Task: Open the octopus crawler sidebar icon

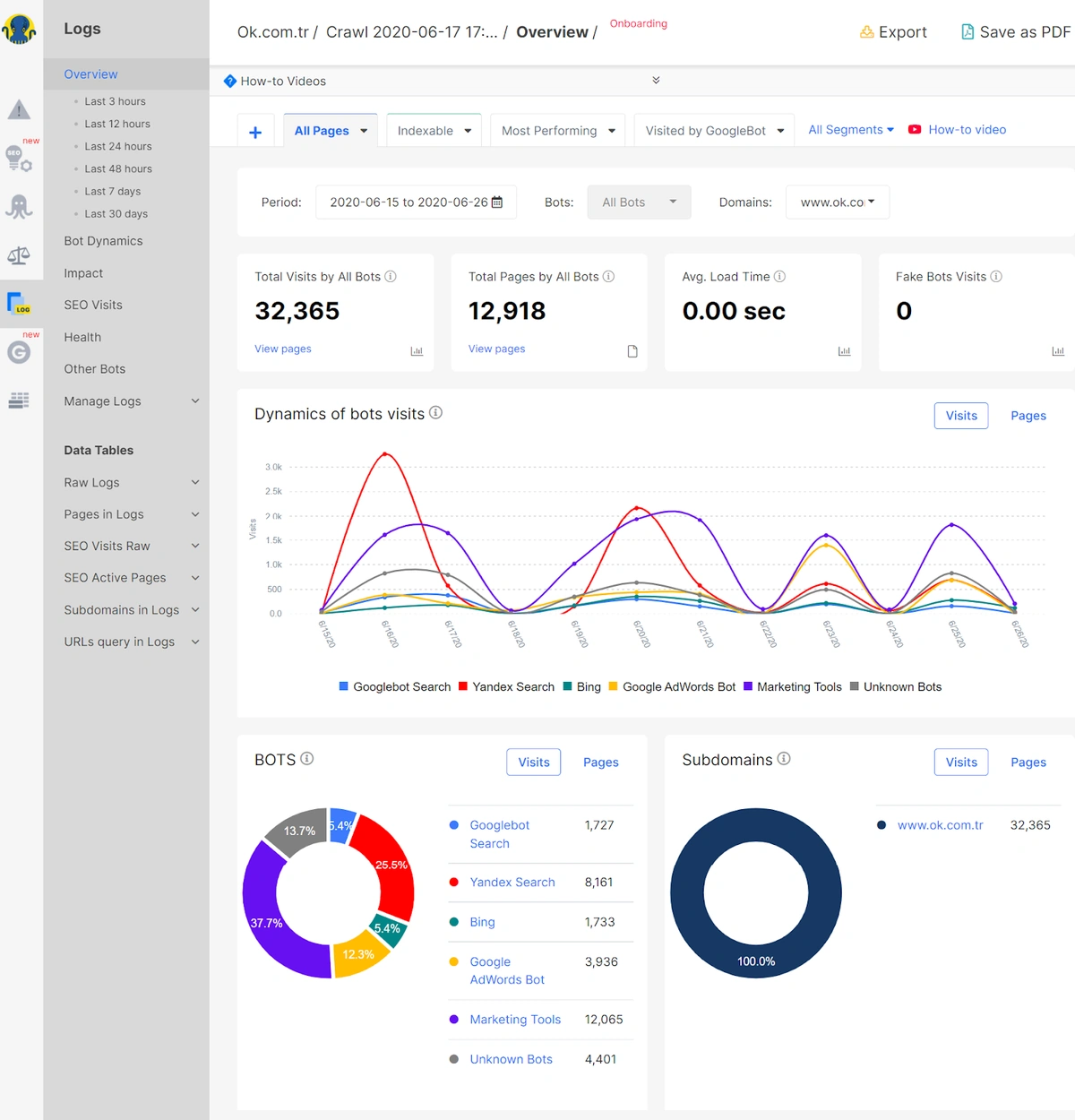Action: [x=19, y=207]
